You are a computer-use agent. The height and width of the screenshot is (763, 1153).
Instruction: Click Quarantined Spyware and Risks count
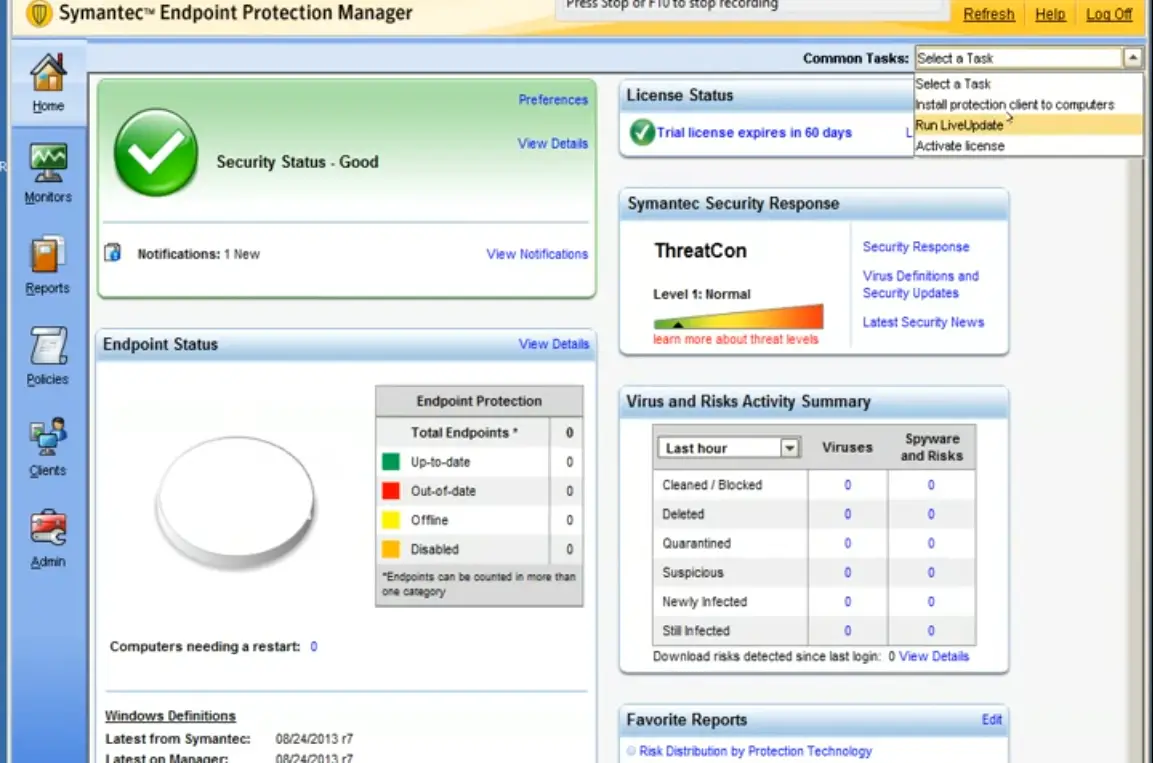(x=931, y=543)
